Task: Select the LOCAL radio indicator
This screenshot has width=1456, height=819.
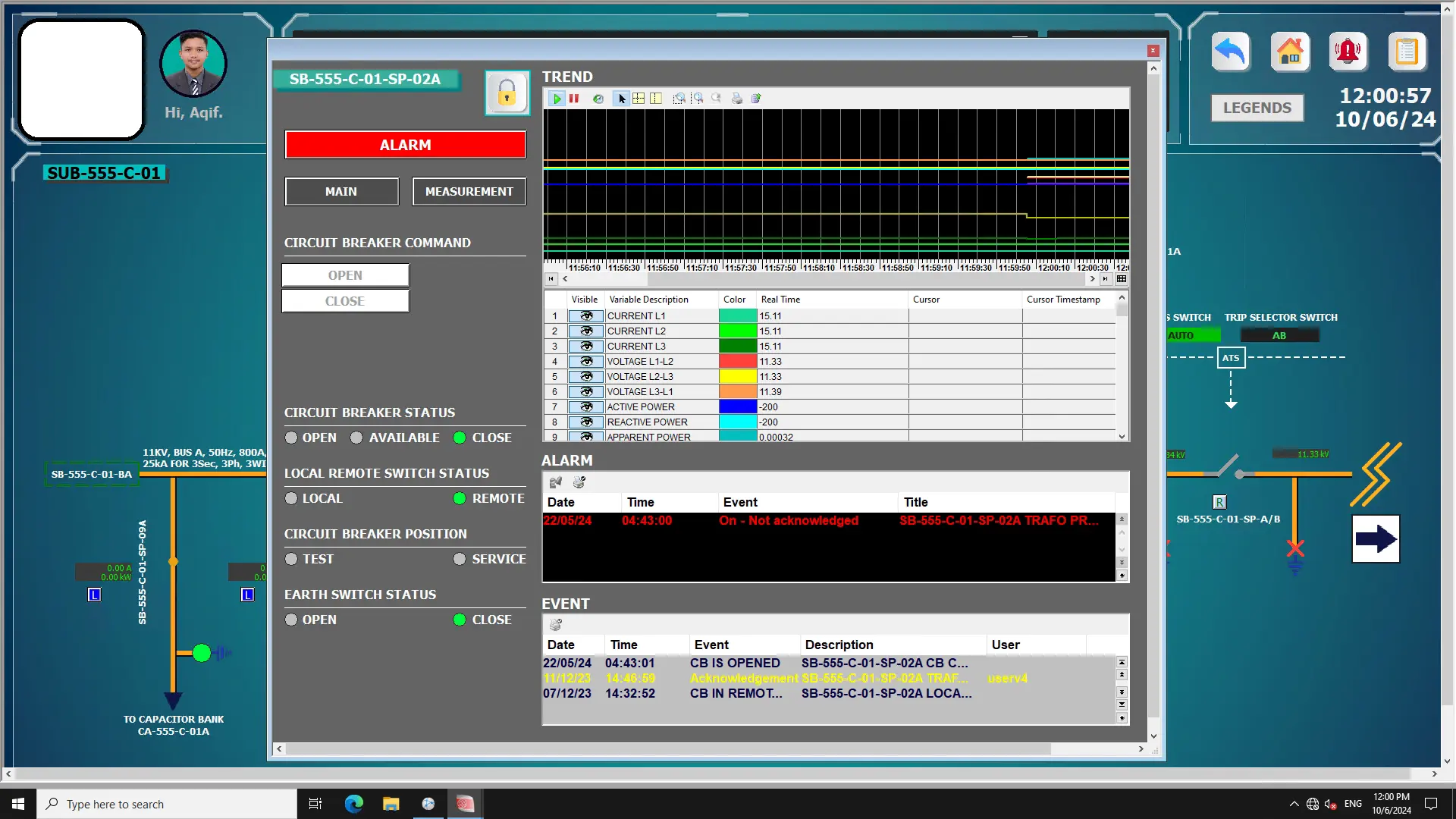Action: 291,498
